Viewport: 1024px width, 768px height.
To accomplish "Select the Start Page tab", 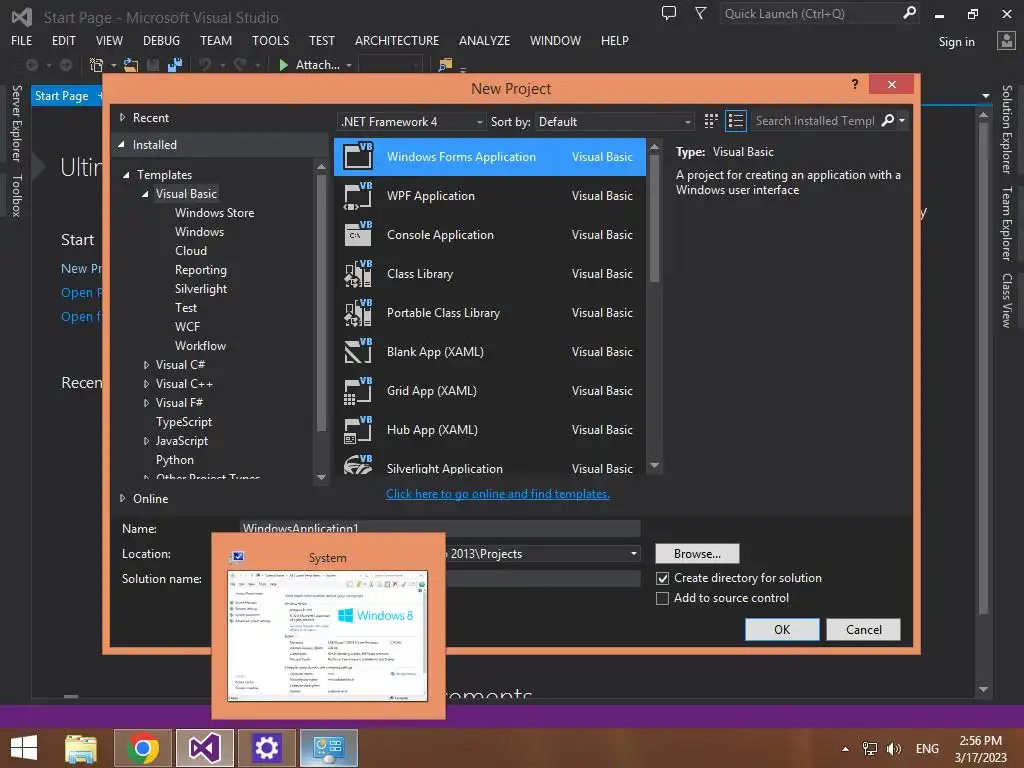I will click(x=61, y=96).
